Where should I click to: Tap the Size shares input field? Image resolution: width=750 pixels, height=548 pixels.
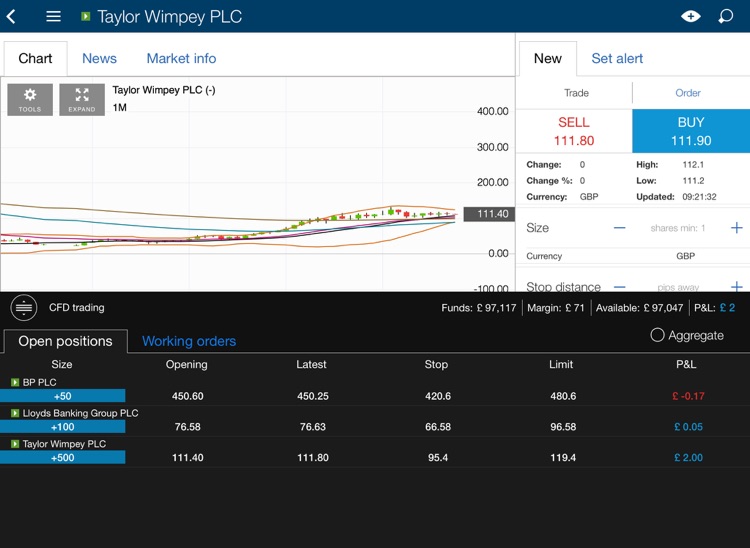click(x=678, y=228)
